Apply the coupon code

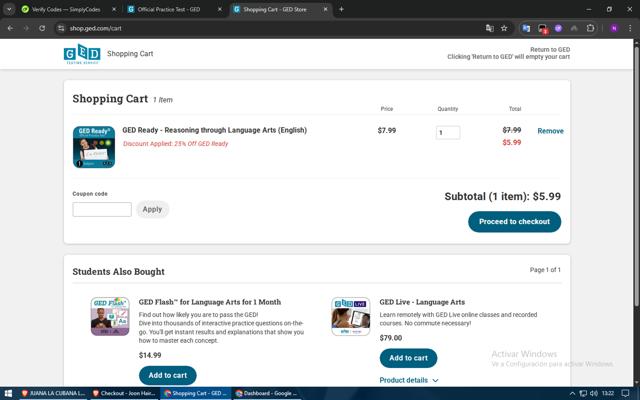152,209
